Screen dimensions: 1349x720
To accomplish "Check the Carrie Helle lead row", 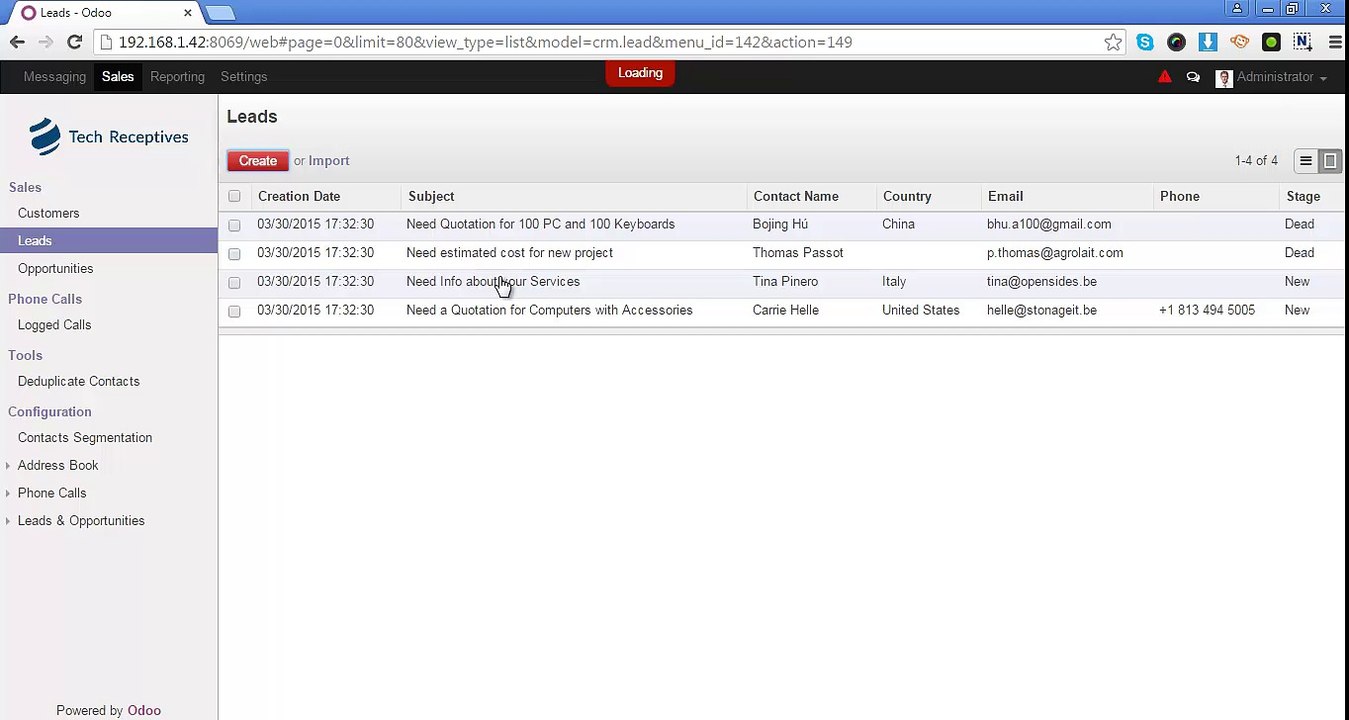I will (x=234, y=311).
